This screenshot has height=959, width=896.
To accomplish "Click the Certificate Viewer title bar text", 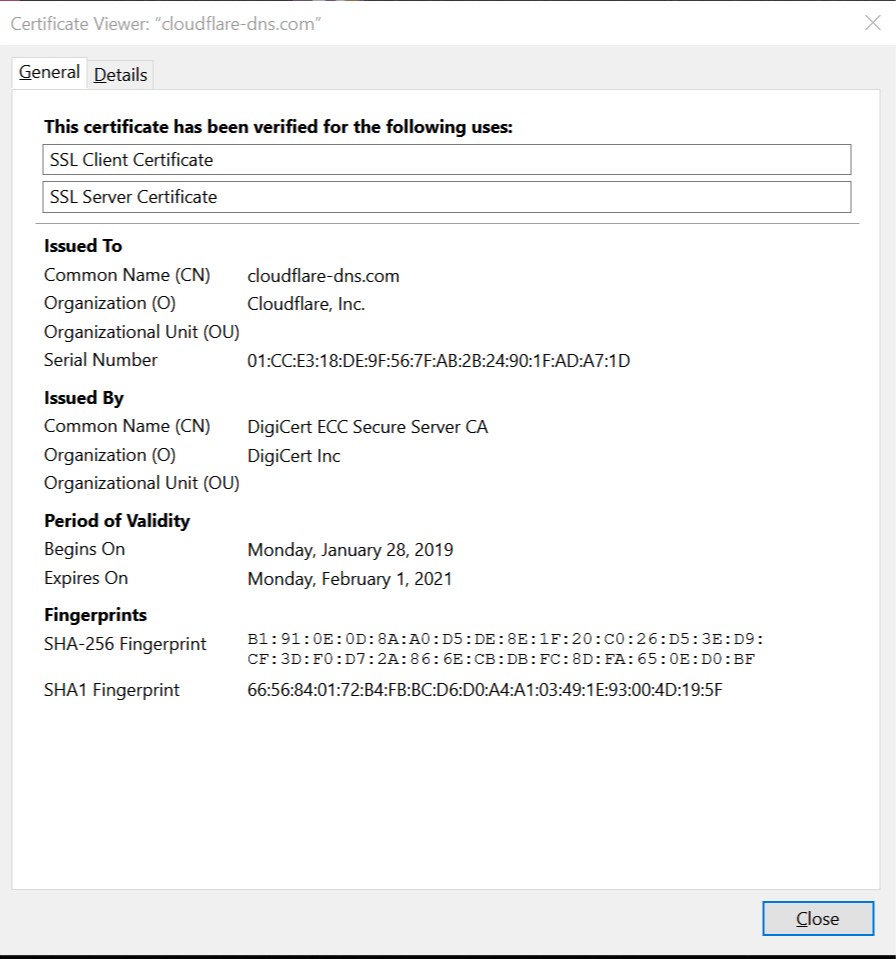I will 165,24.
